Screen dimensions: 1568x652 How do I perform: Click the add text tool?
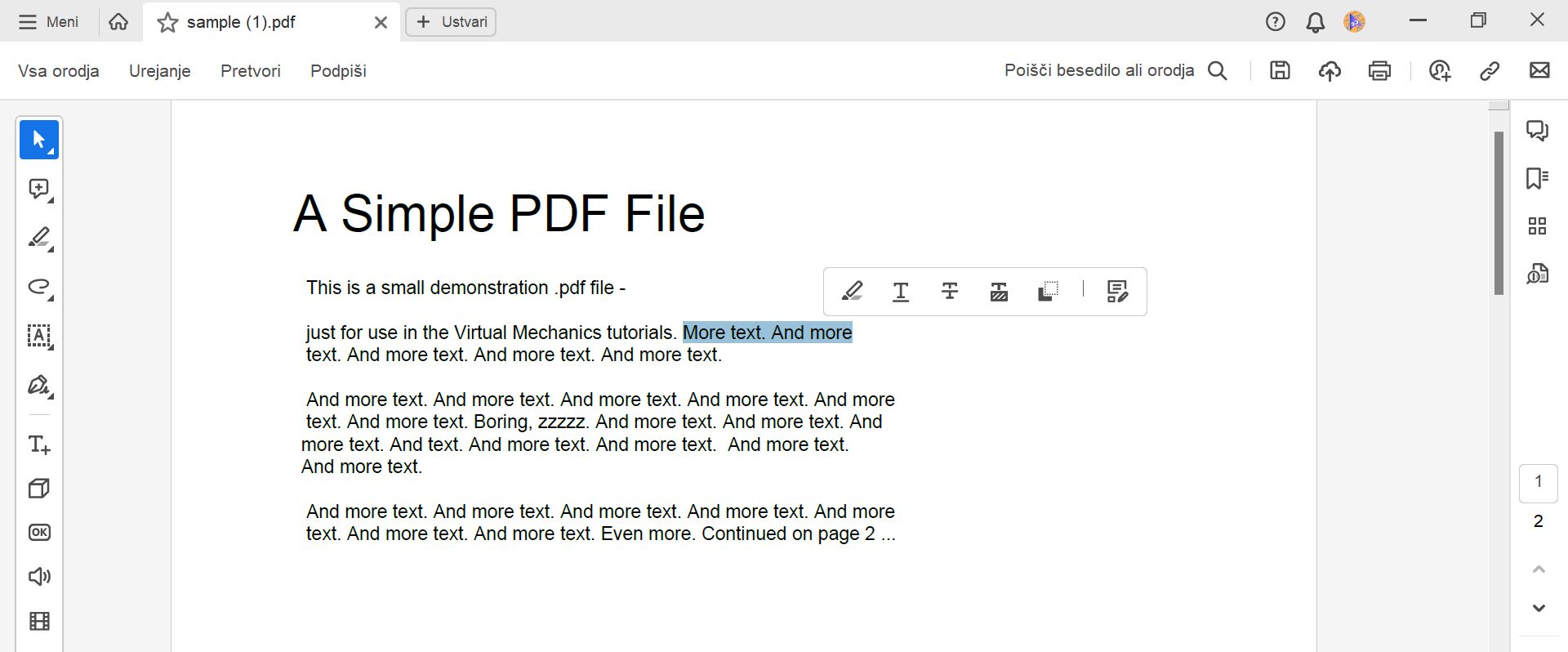38,444
